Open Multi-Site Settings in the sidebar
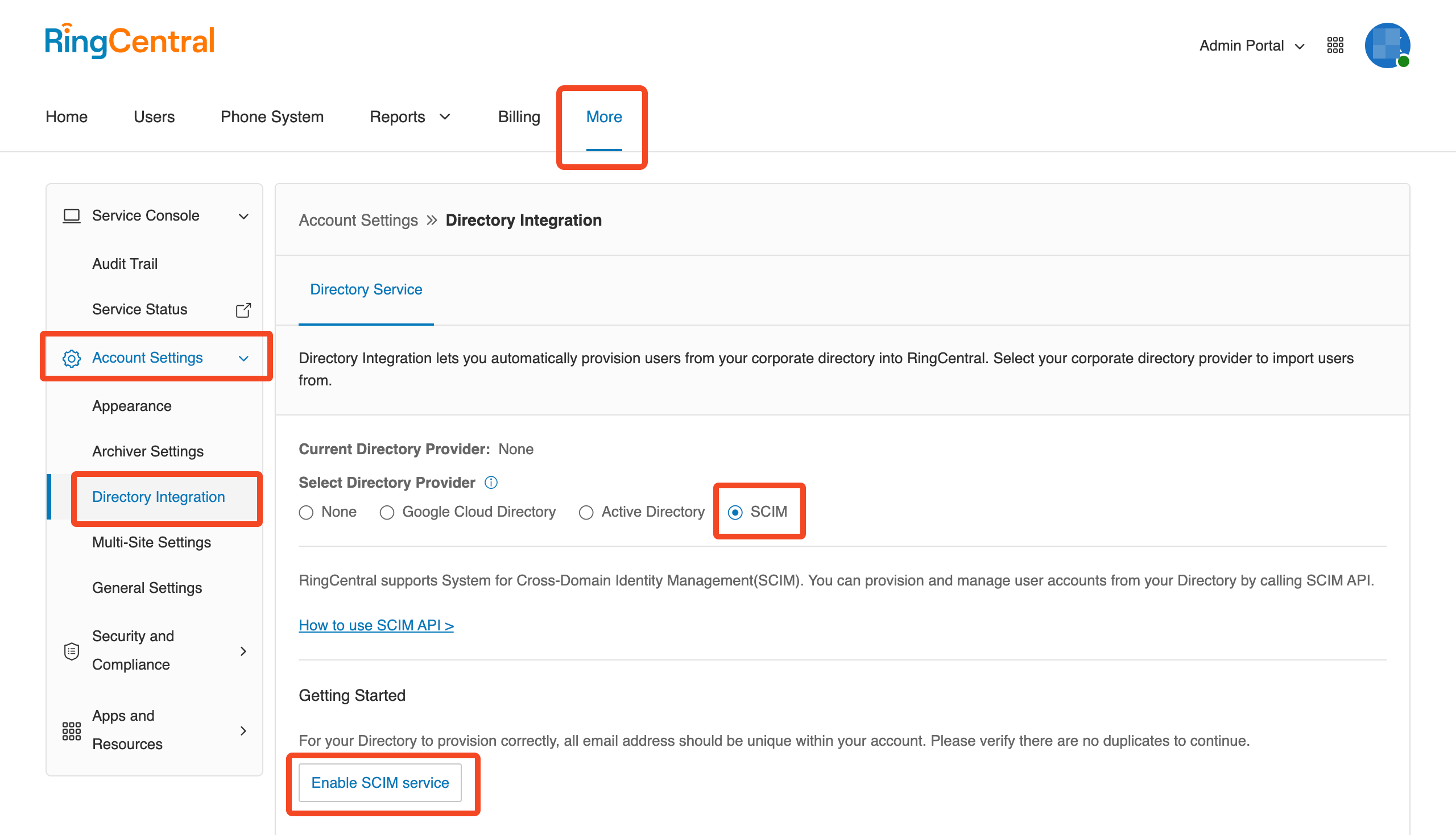 click(151, 542)
